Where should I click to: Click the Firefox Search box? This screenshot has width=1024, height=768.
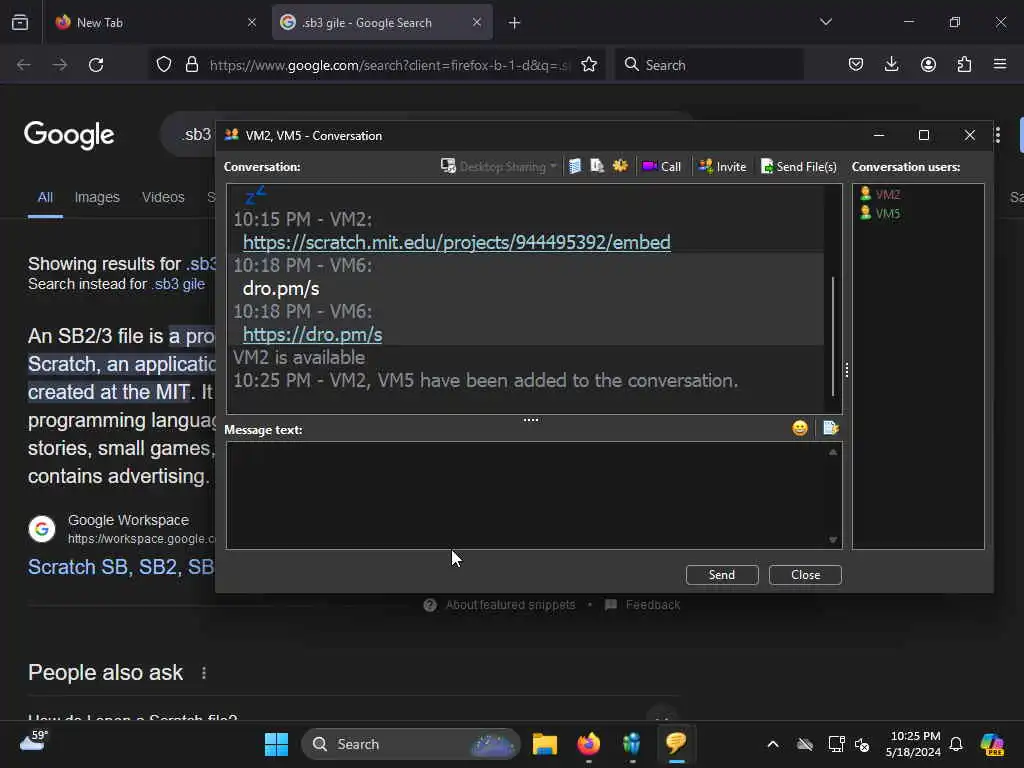(x=709, y=65)
